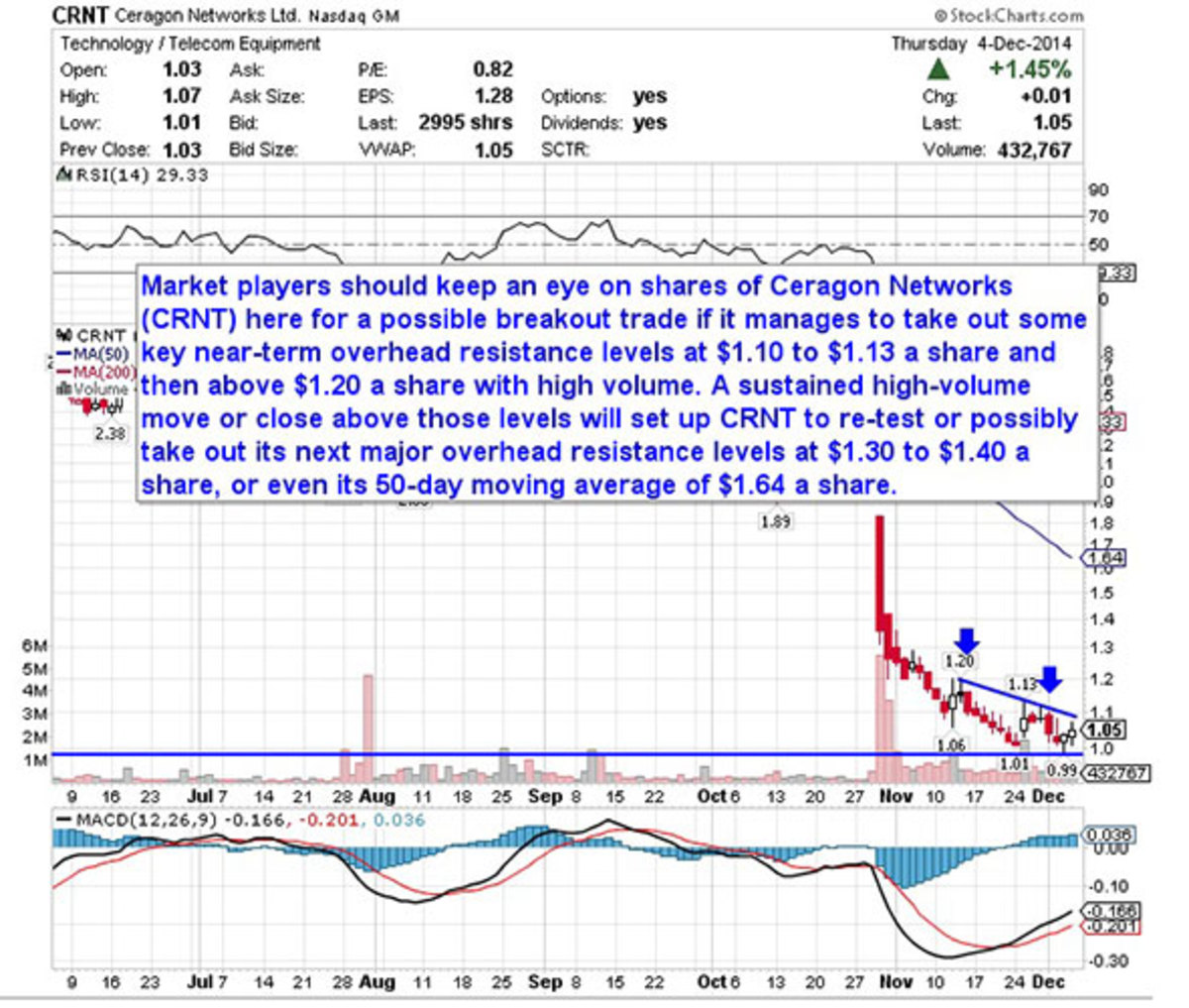The width and height of the screenshot is (1189, 1008).
Task: Click the Prev Close value 1.03
Action: [181, 150]
